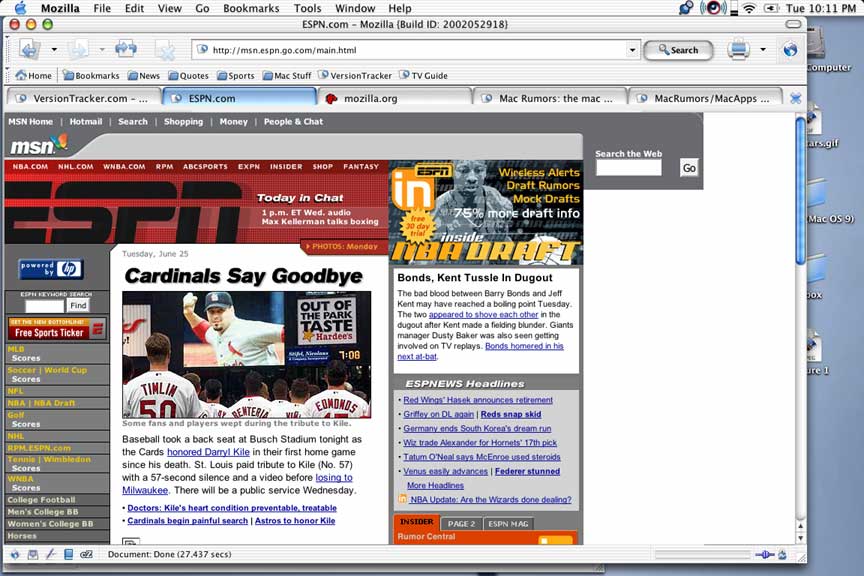Open the VersionTracker bookmark
864x576 pixels.
click(x=355, y=76)
